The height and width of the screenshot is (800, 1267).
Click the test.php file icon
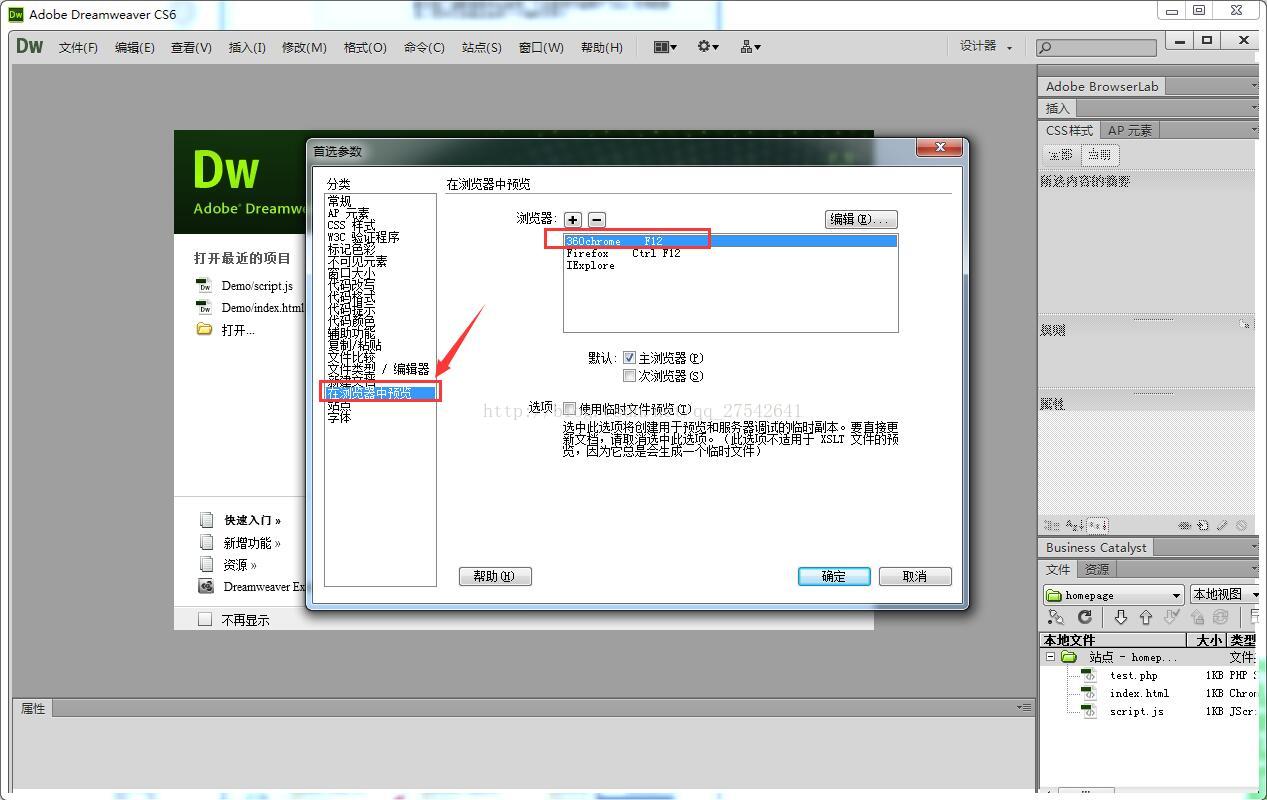point(1089,675)
